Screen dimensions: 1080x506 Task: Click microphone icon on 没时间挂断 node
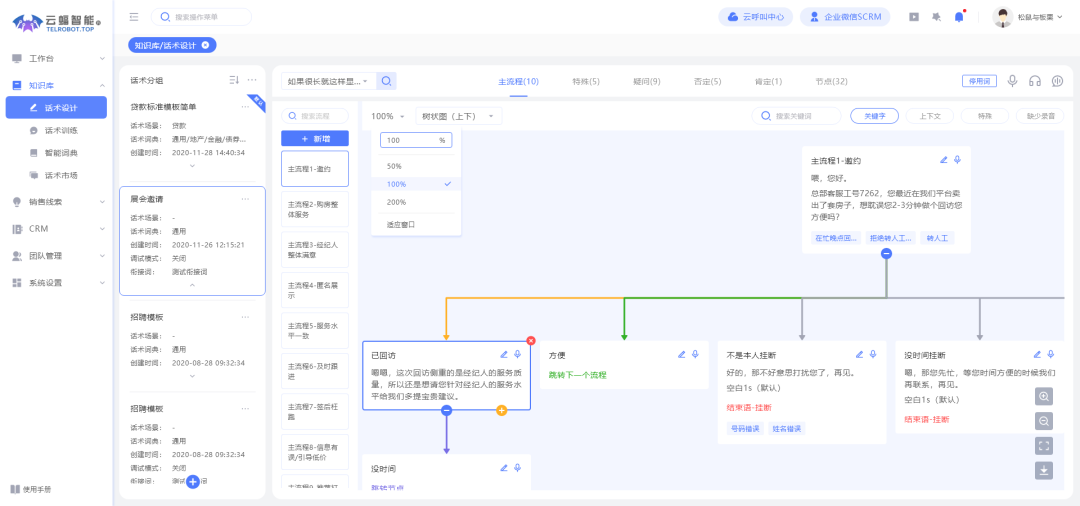[x=1050, y=355]
